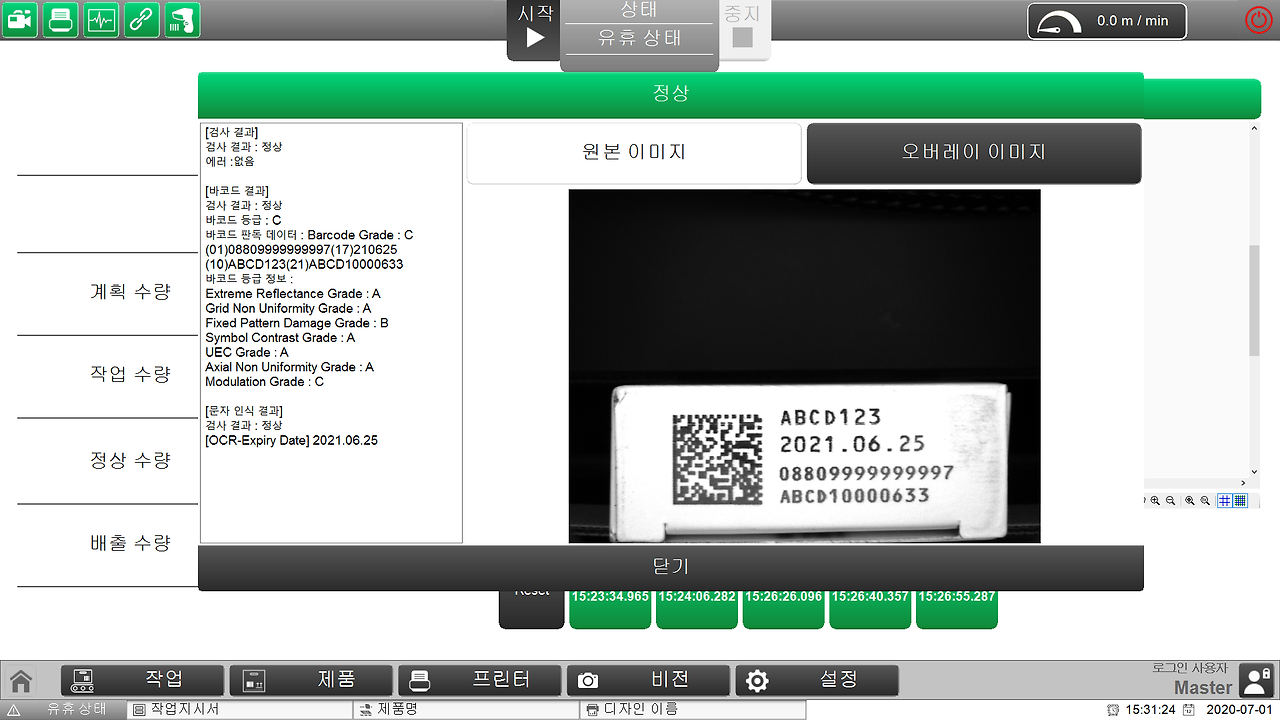This screenshot has height=720, width=1280.
Task: Click the vertical scrollbar thumb
Action: (1255, 298)
